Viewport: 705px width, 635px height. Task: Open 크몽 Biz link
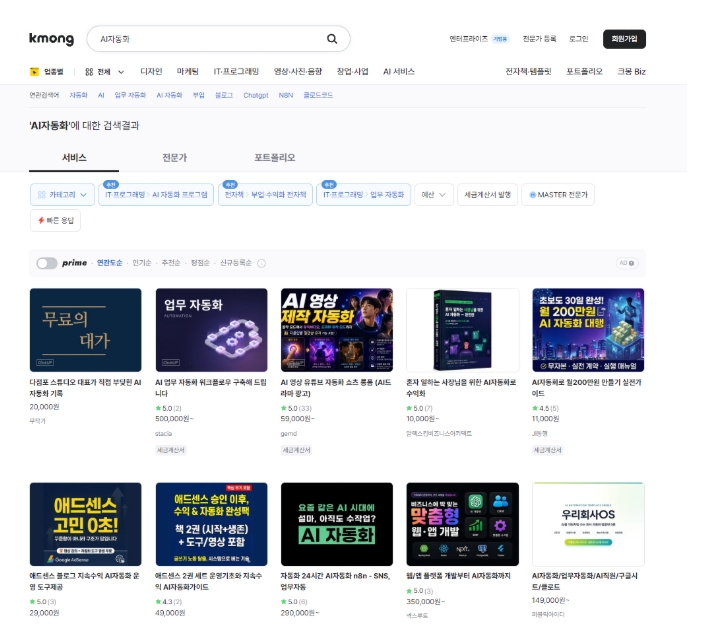pyautogui.click(x=631, y=72)
